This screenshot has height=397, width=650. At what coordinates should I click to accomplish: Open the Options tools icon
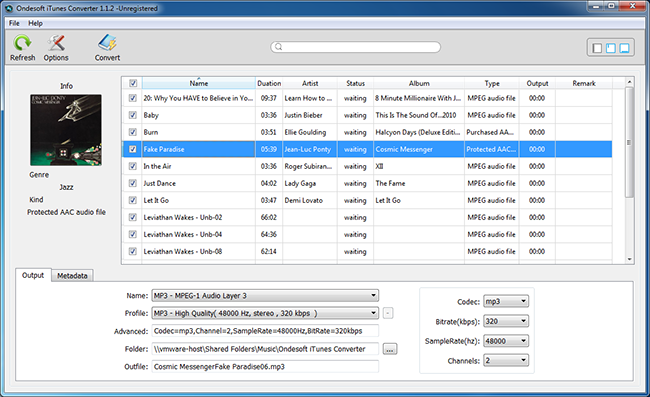56,43
